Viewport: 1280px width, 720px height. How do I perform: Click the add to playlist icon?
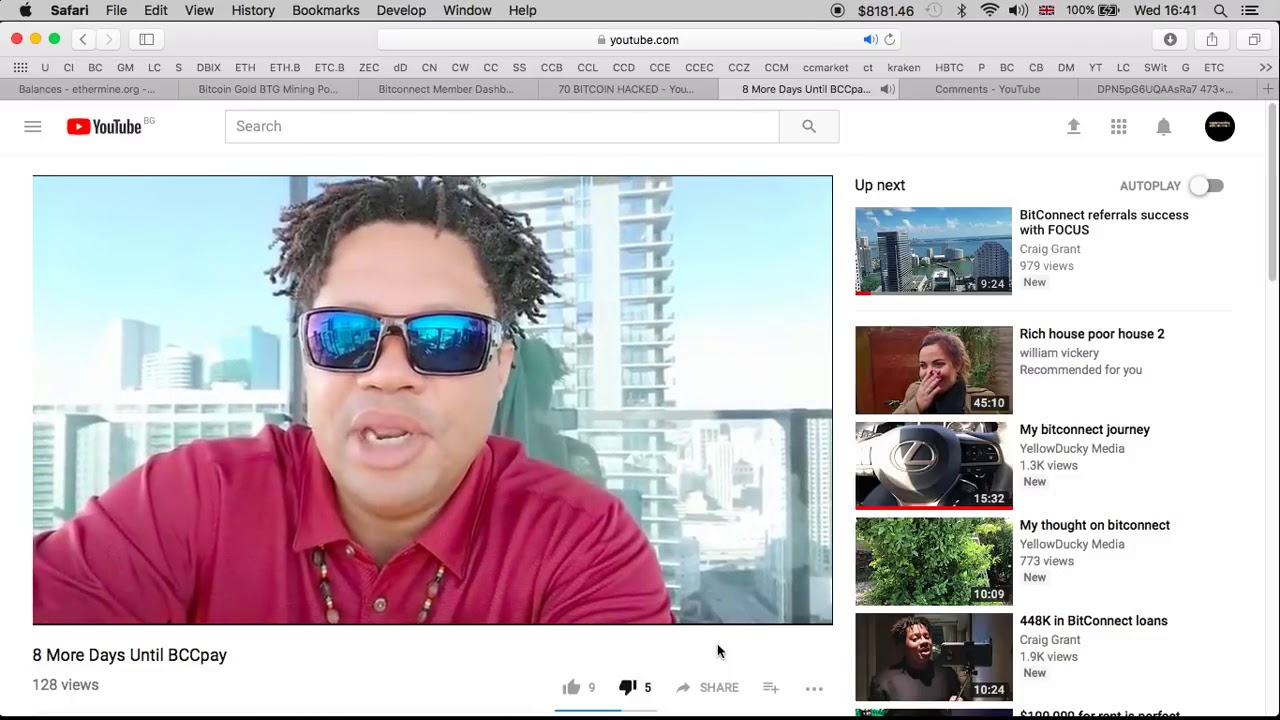[770, 687]
